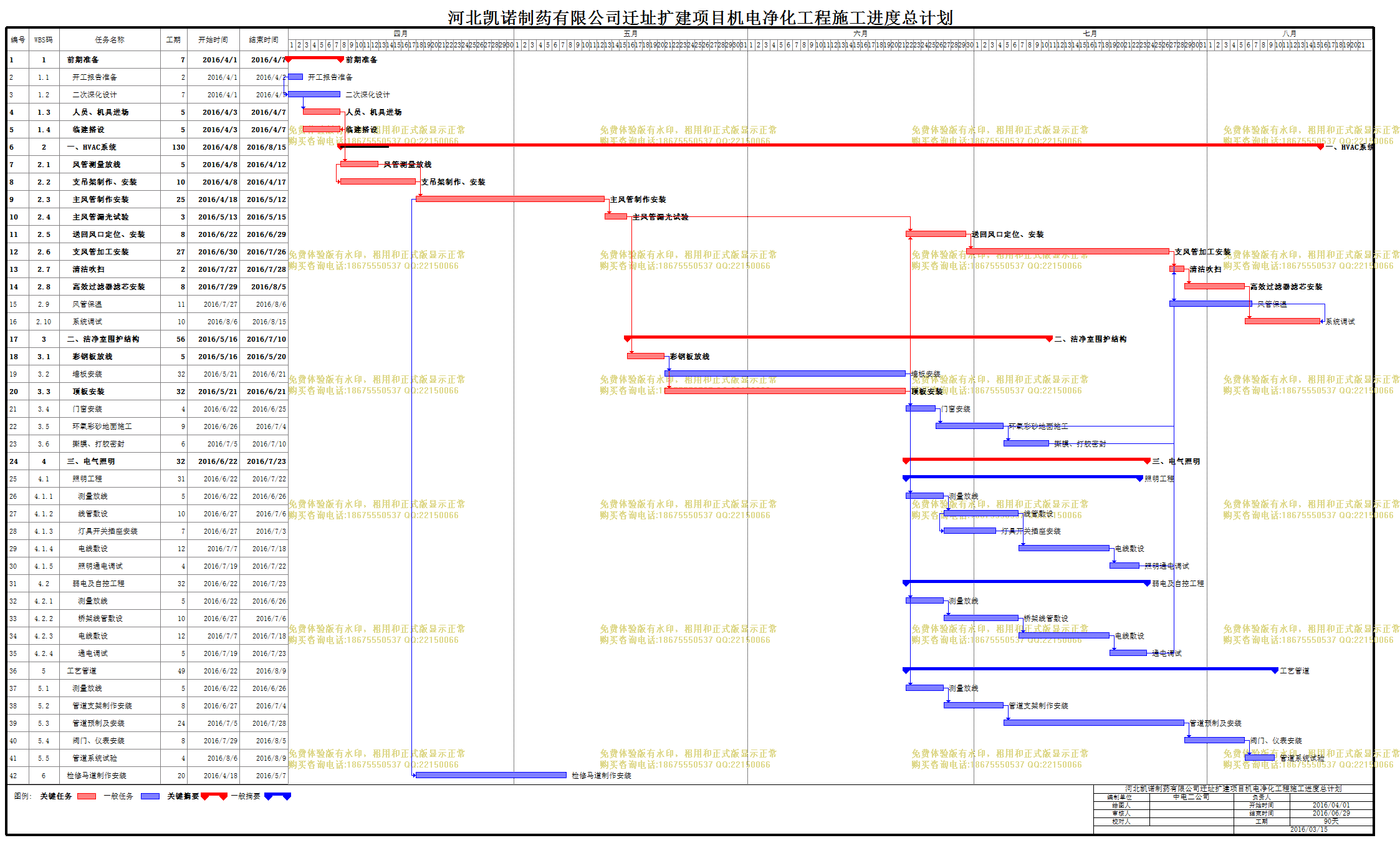Select 检修马道制作安装 in the task name column

click(x=97, y=776)
